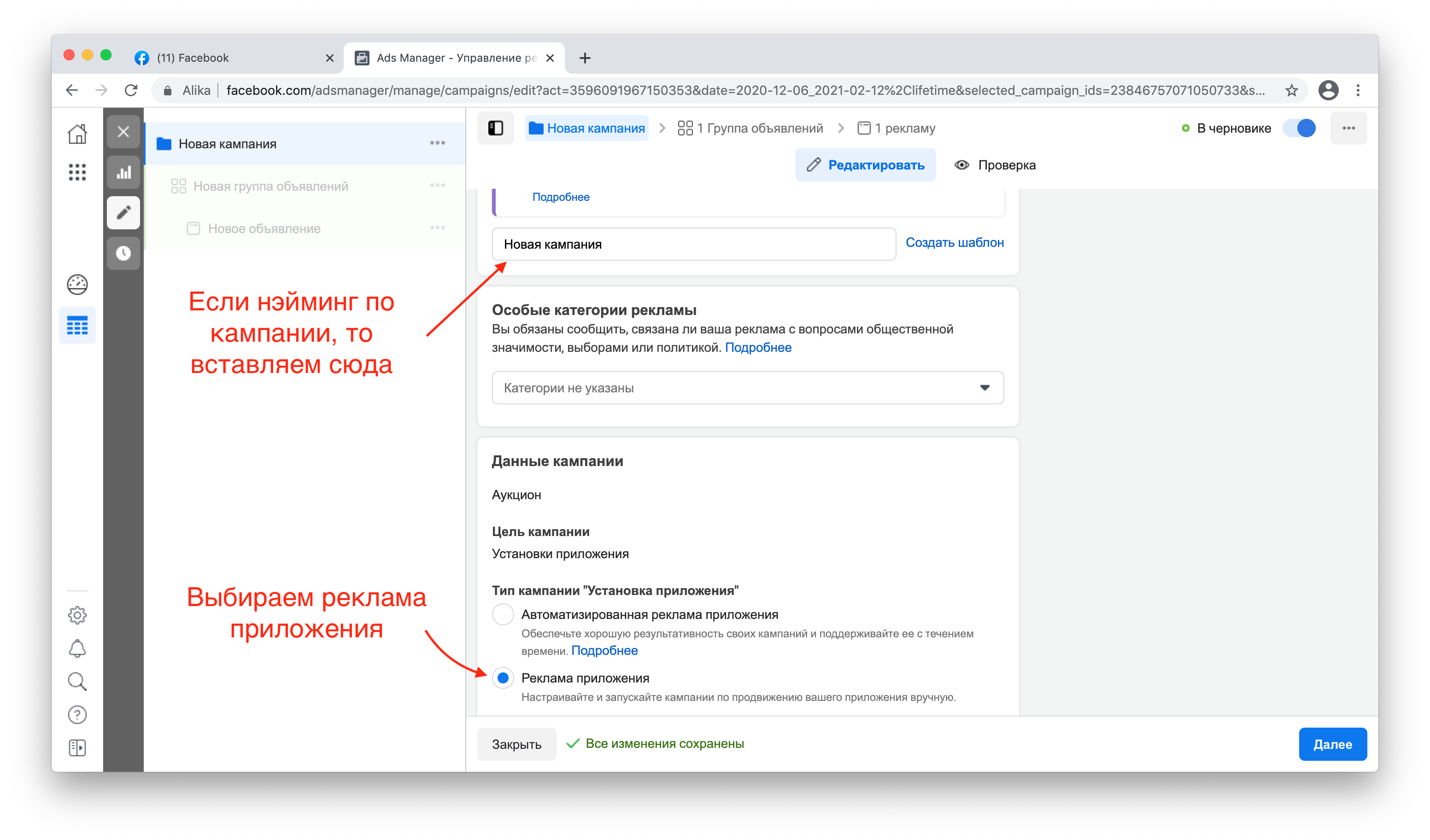Switch to Редактировать mode
The image size is (1430, 840).
pyautogui.click(x=865, y=165)
